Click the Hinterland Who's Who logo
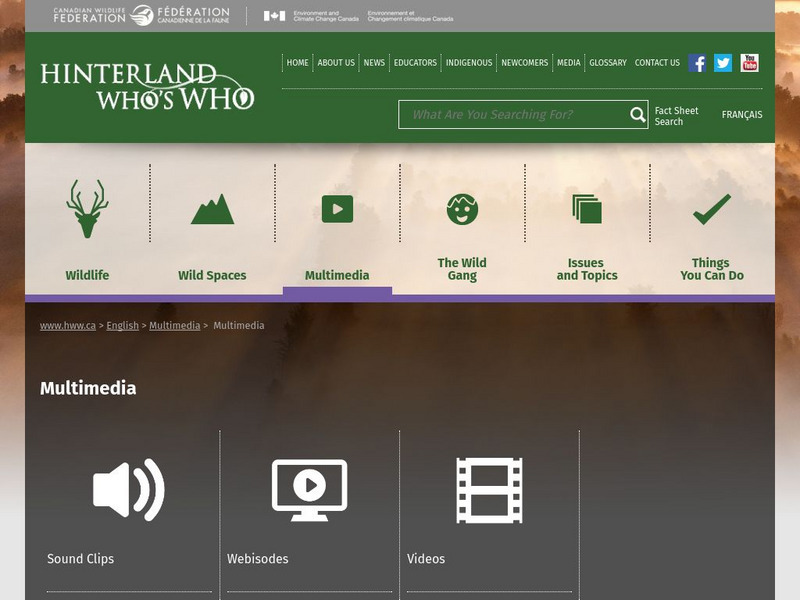 (147, 87)
